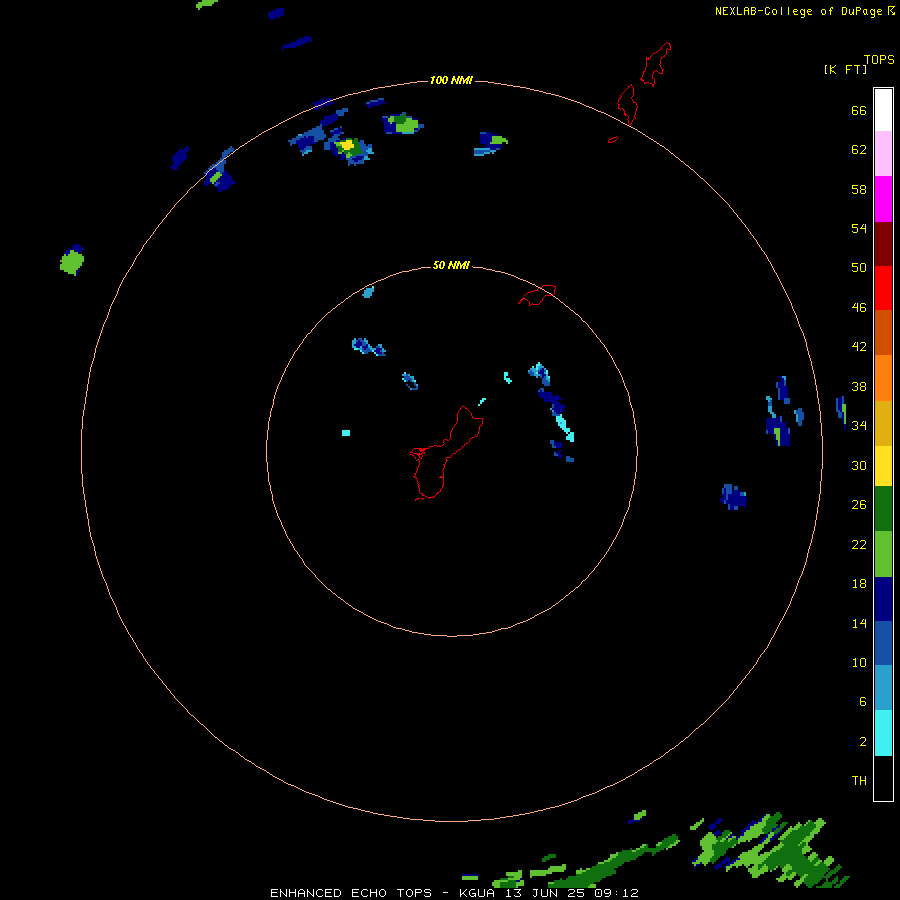
Task: Click the '[K FT]' units label
Action: [x=845, y=70]
